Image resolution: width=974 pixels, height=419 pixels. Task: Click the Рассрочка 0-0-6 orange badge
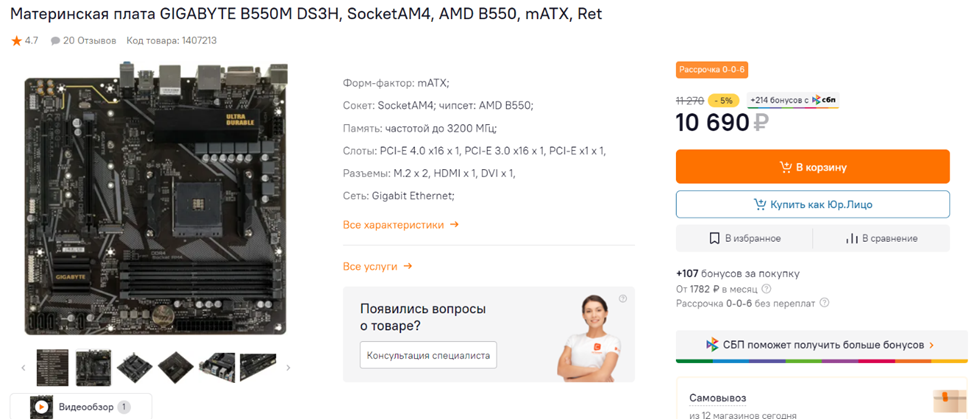pyautogui.click(x=712, y=70)
